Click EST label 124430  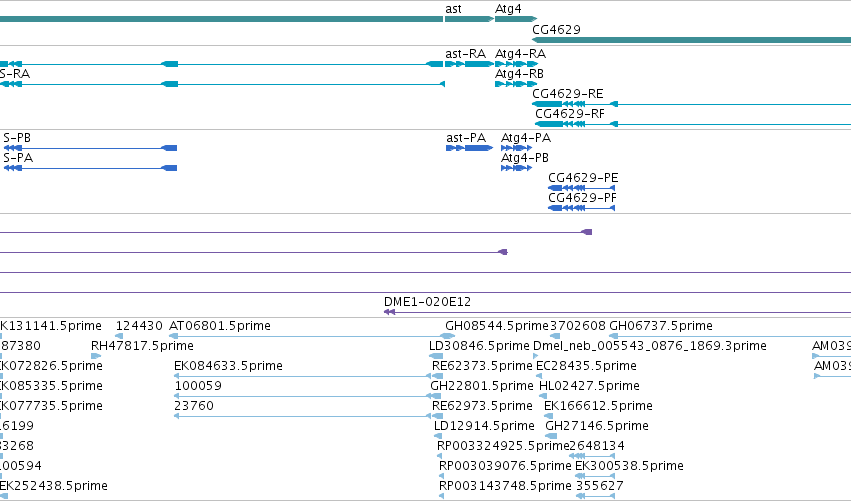click(x=139, y=326)
